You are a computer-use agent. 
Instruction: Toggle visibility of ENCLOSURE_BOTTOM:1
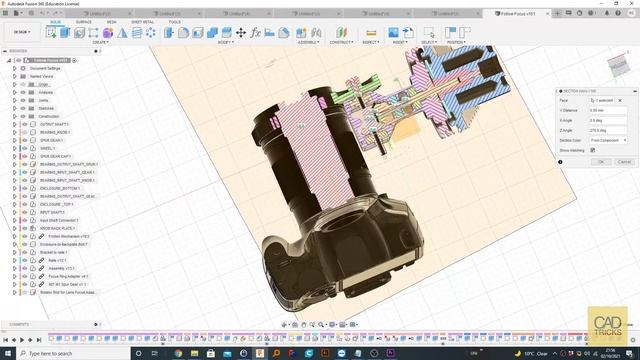tap(24, 188)
